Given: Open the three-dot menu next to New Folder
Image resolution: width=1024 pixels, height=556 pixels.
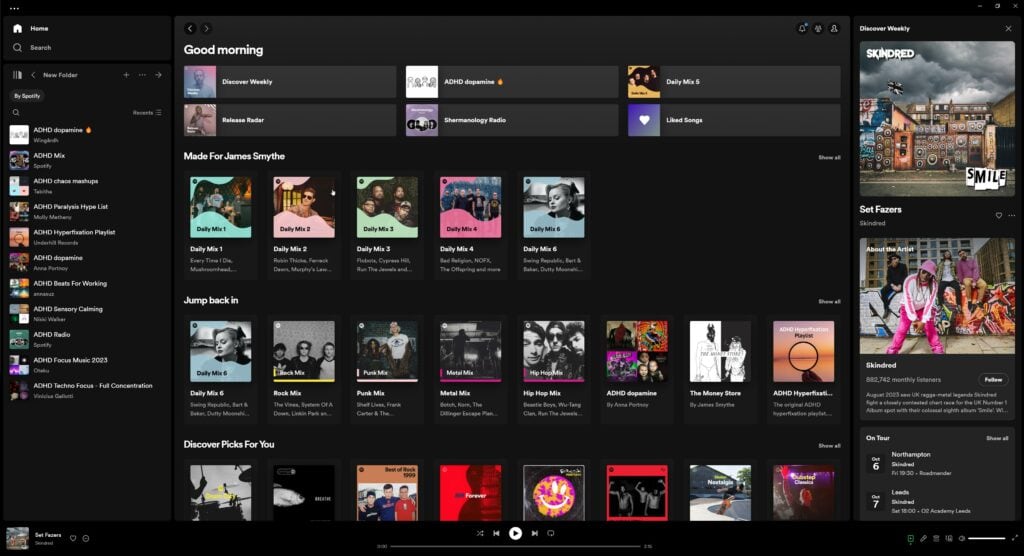Looking at the screenshot, I should [x=142, y=75].
